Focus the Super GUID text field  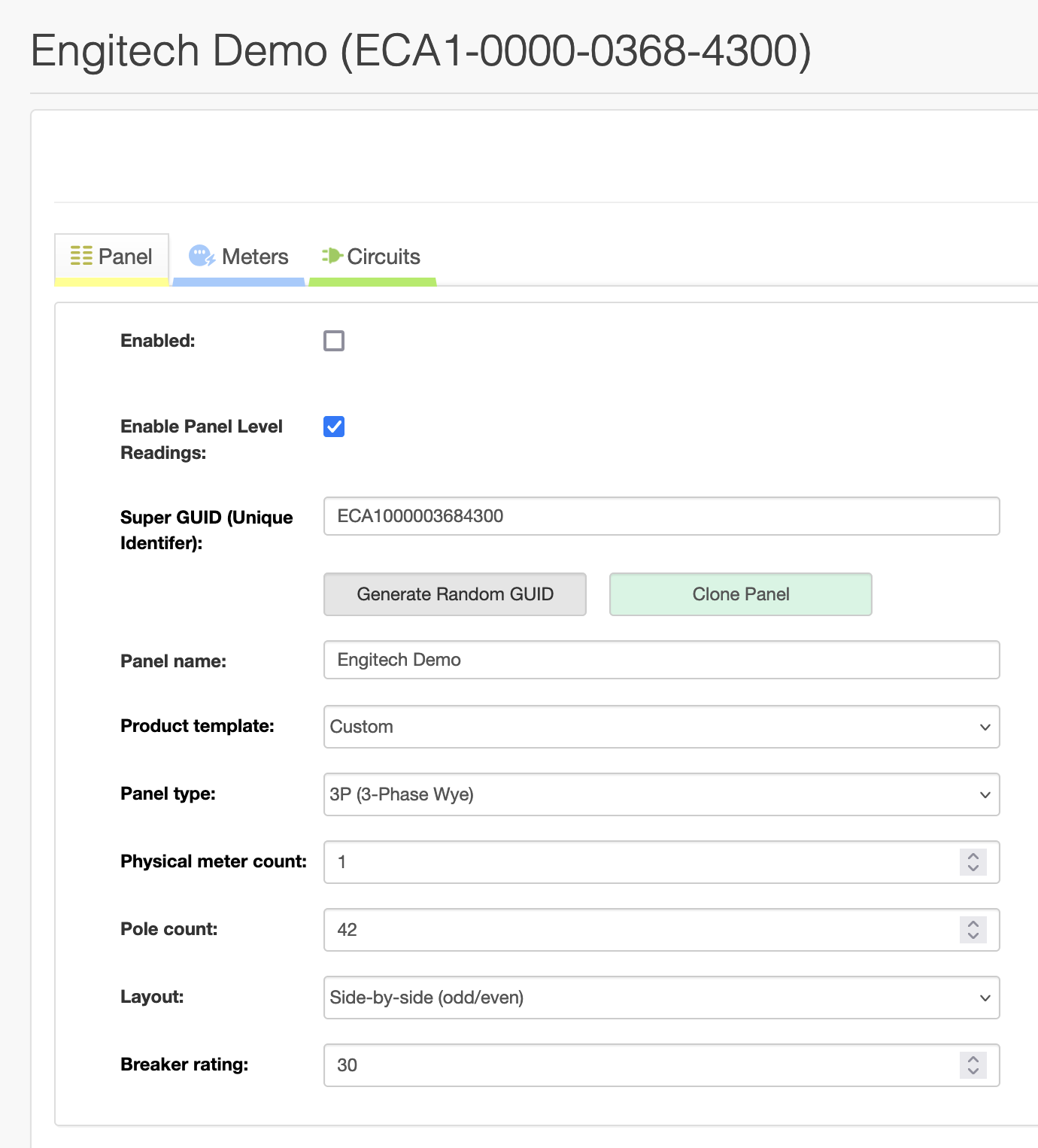(x=661, y=516)
